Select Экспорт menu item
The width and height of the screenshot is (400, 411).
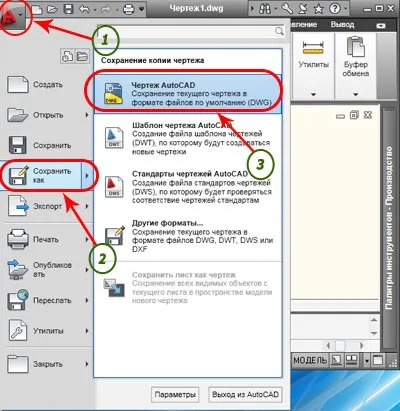coord(43,206)
